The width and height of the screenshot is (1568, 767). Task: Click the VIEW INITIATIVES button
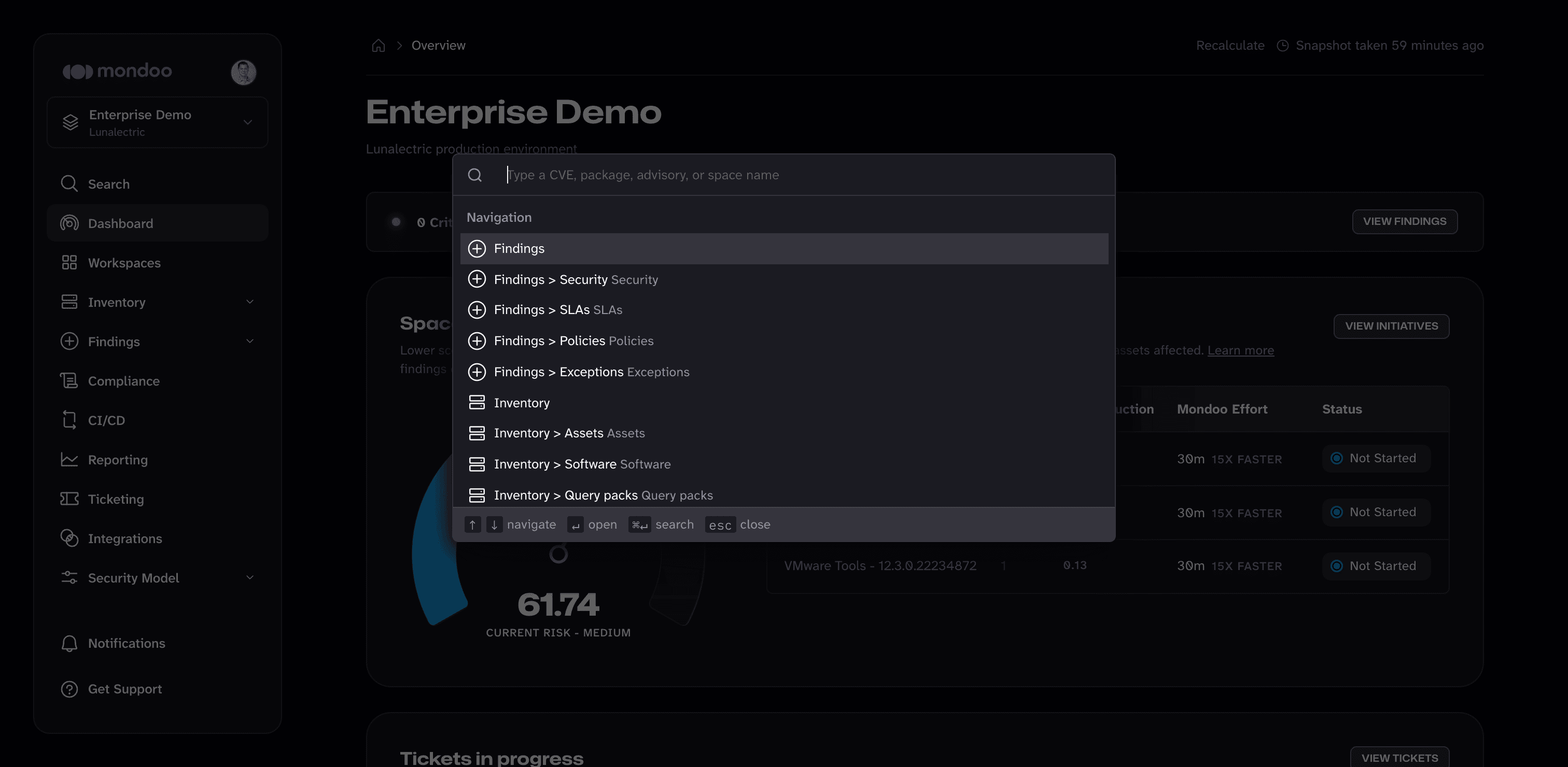[x=1392, y=326]
